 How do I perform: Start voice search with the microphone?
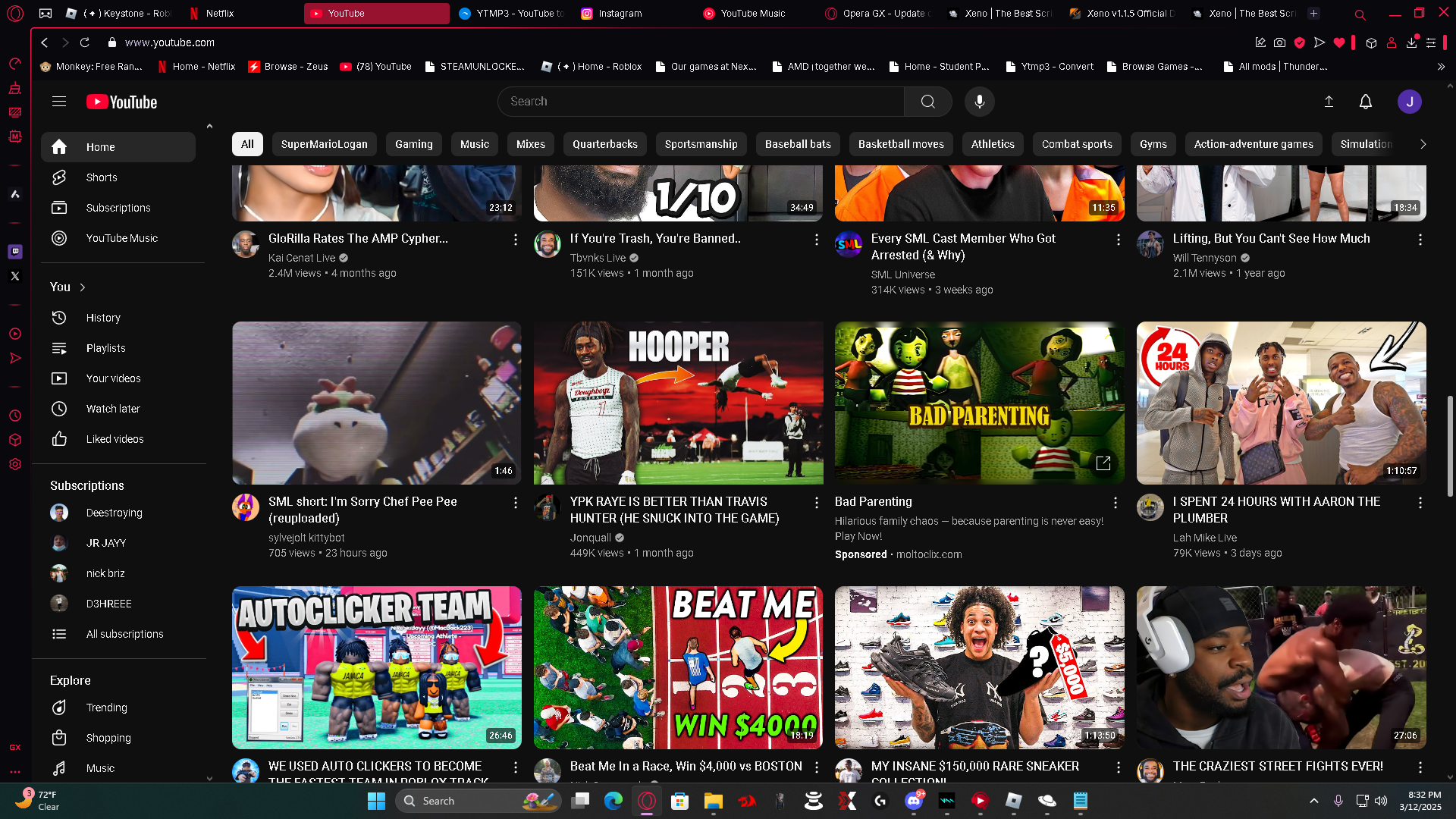tap(980, 102)
